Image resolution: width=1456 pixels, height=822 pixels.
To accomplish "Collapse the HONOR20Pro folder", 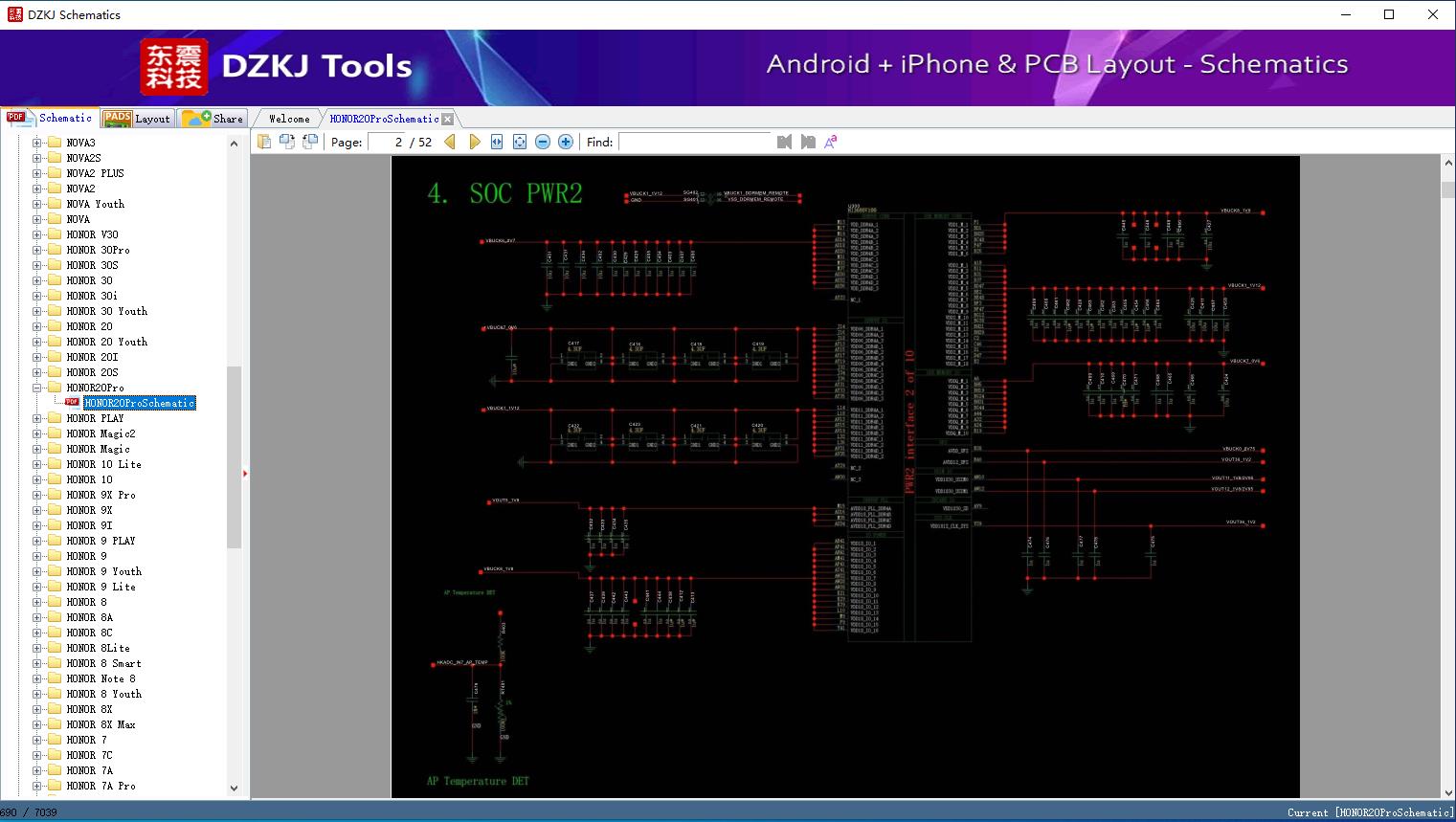I will point(37,388).
